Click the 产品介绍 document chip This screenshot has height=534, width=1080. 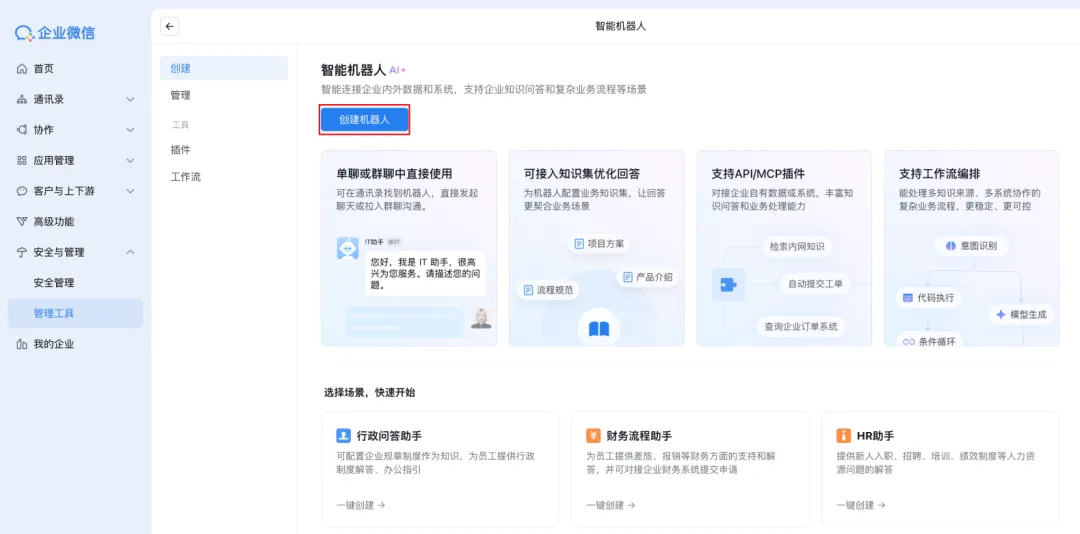point(648,277)
